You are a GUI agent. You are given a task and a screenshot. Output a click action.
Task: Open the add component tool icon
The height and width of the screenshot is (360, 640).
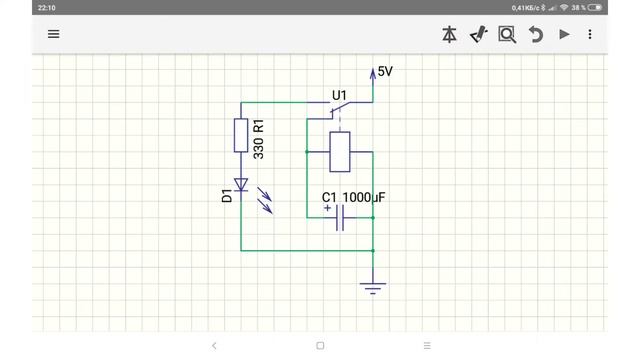click(x=449, y=34)
